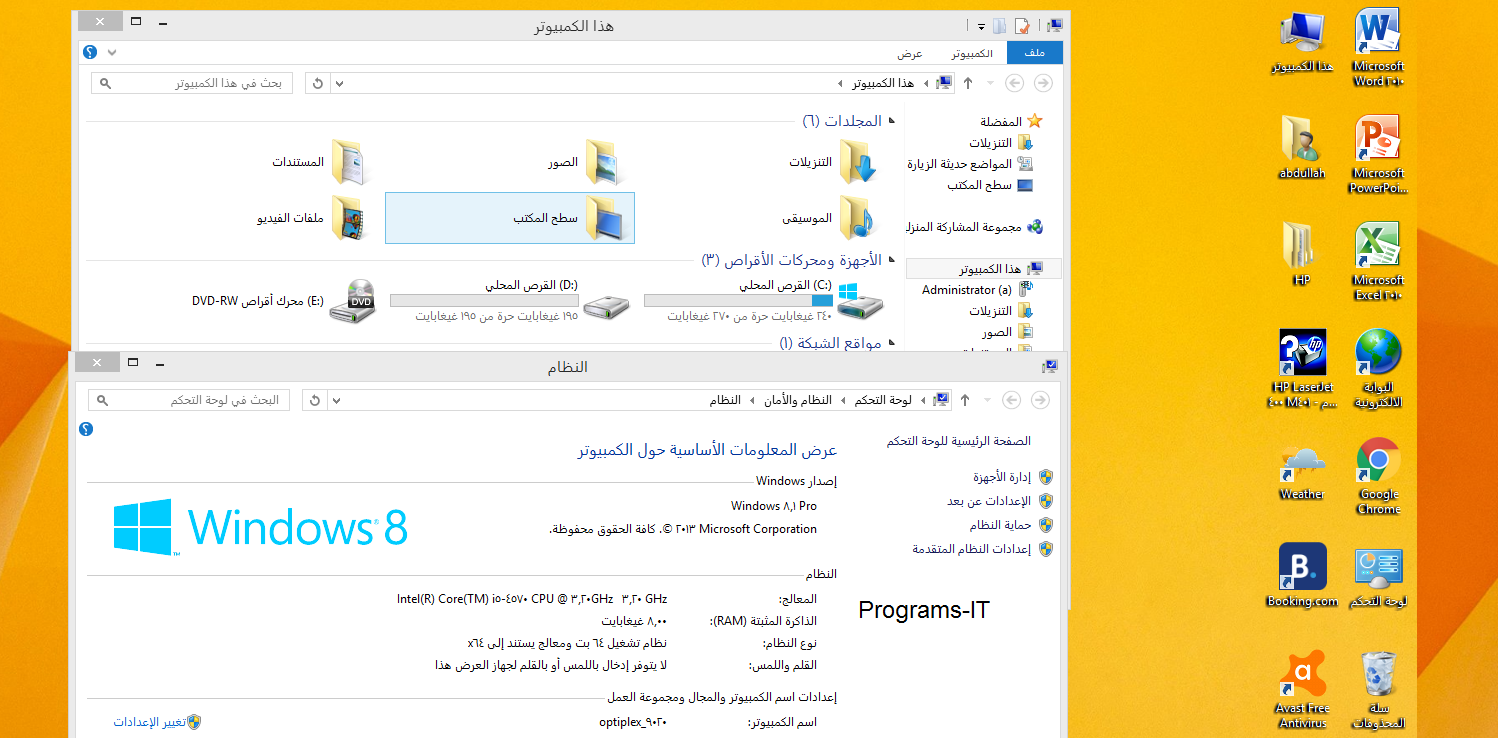Expand the ribbon chevron beside help icon
The height and width of the screenshot is (738, 1498).
tap(112, 52)
